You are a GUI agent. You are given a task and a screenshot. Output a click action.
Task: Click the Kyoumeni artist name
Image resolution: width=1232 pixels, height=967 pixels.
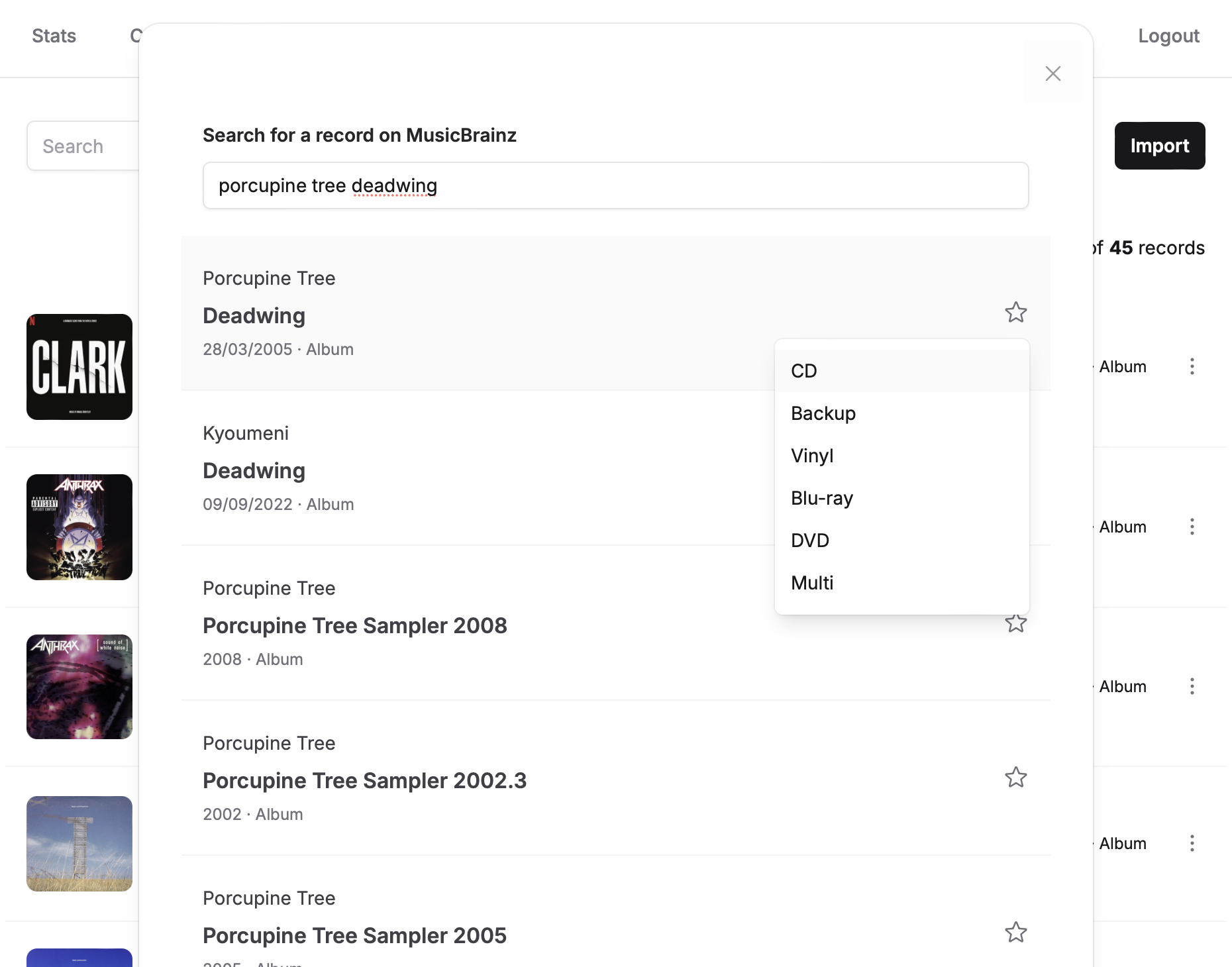coord(246,433)
